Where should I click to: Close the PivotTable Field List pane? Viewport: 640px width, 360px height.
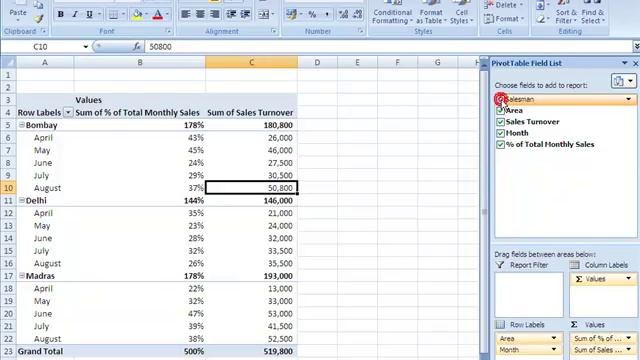click(636, 63)
